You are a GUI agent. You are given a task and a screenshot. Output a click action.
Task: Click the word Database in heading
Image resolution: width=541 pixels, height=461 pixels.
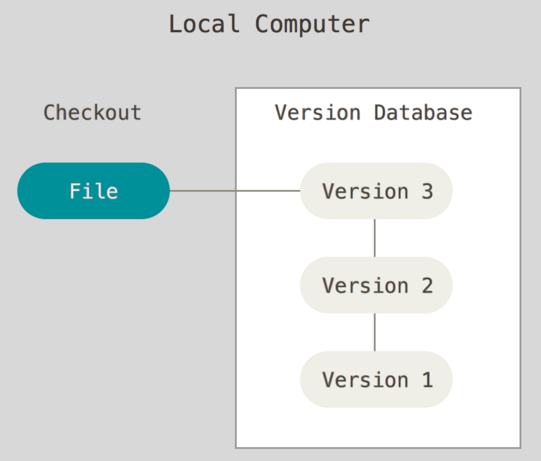423,112
